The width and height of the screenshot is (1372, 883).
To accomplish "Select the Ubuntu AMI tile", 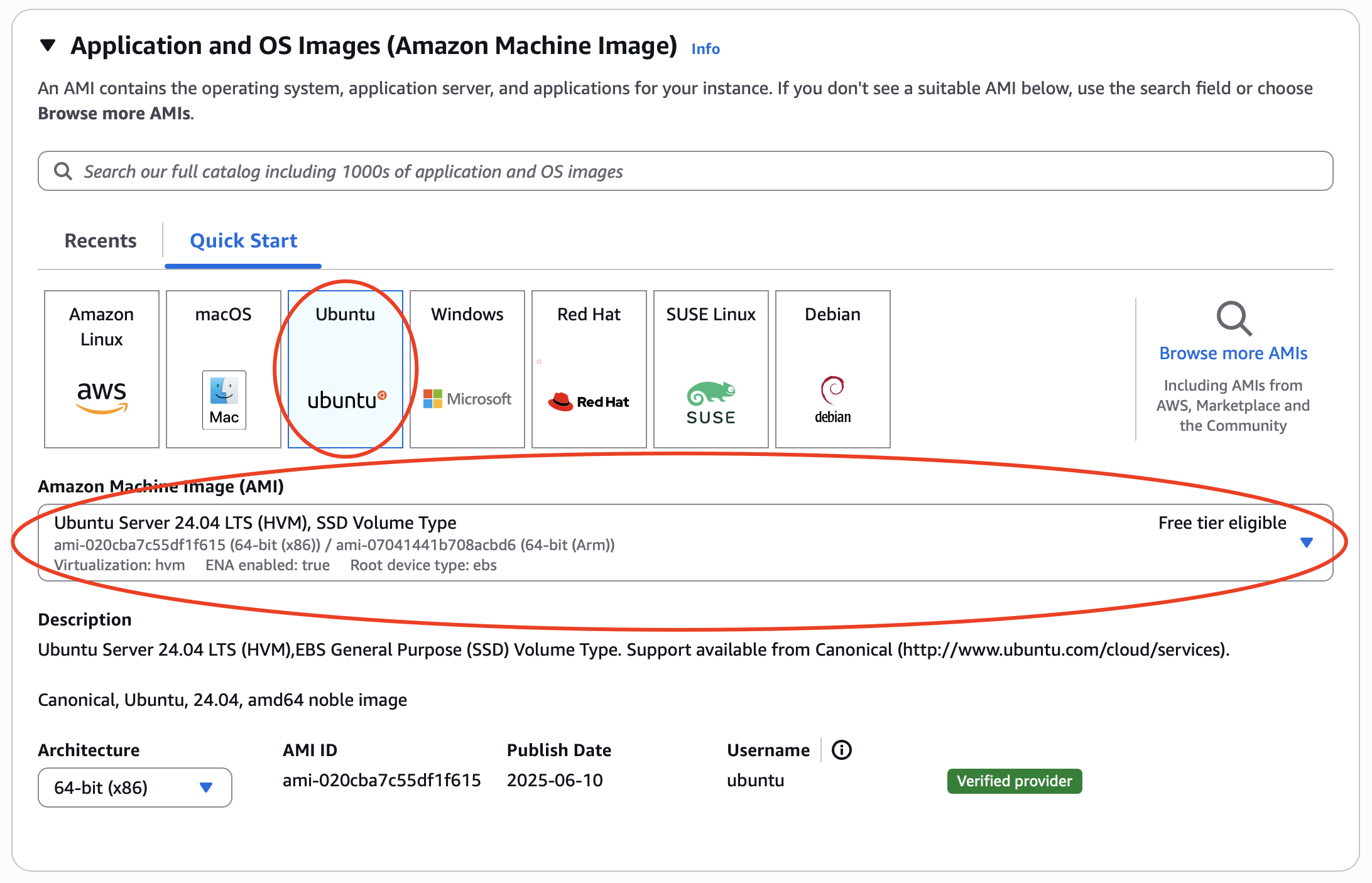I will point(346,369).
